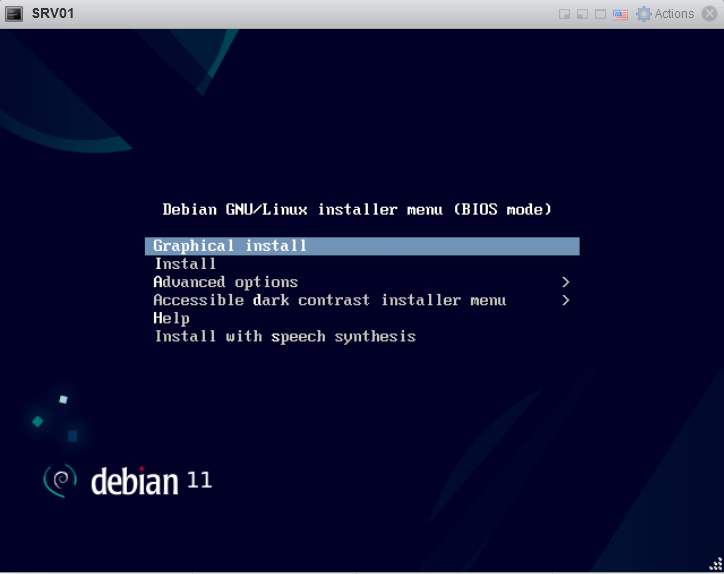Click the debian 11 text logo
The width and height of the screenshot is (724, 574).
click(x=150, y=481)
